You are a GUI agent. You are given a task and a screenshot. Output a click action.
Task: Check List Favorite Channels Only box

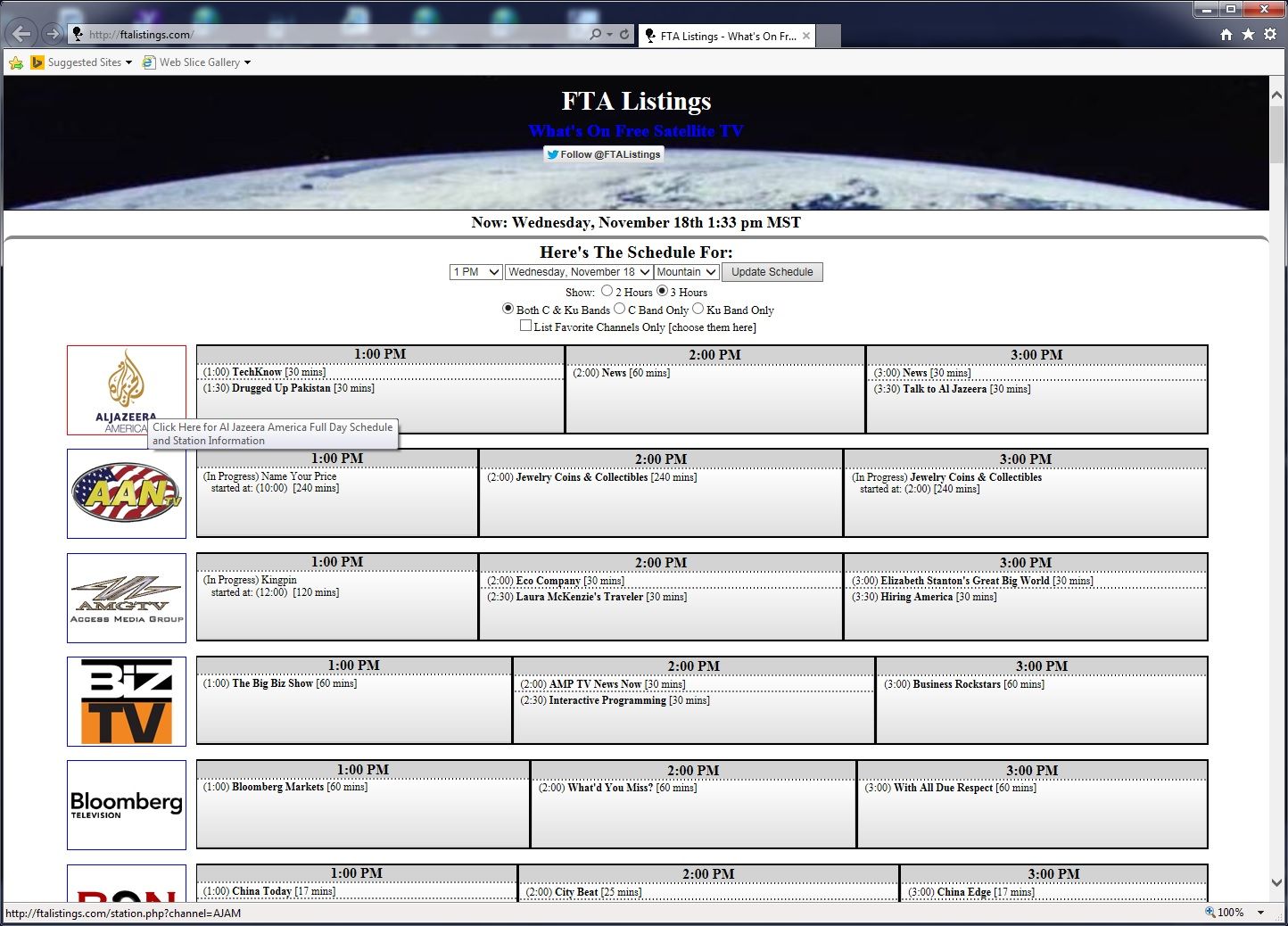click(525, 326)
